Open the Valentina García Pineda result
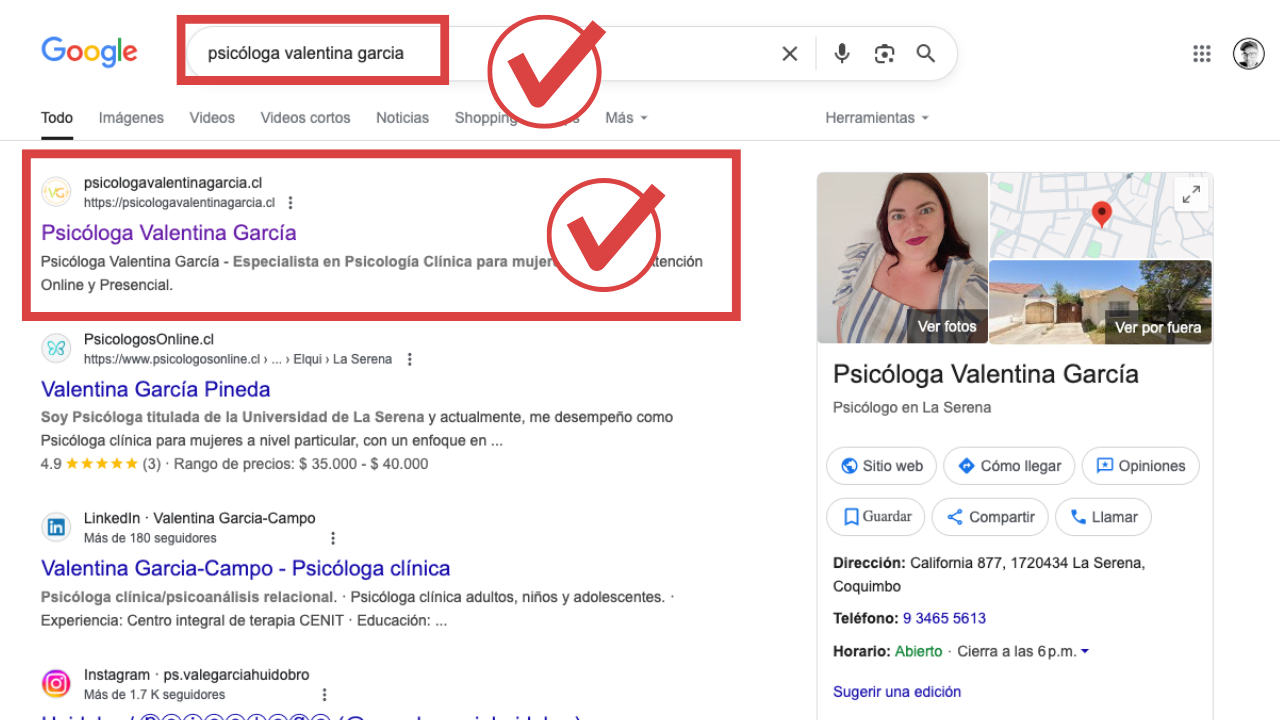This screenshot has height=720, width=1280. [x=156, y=389]
